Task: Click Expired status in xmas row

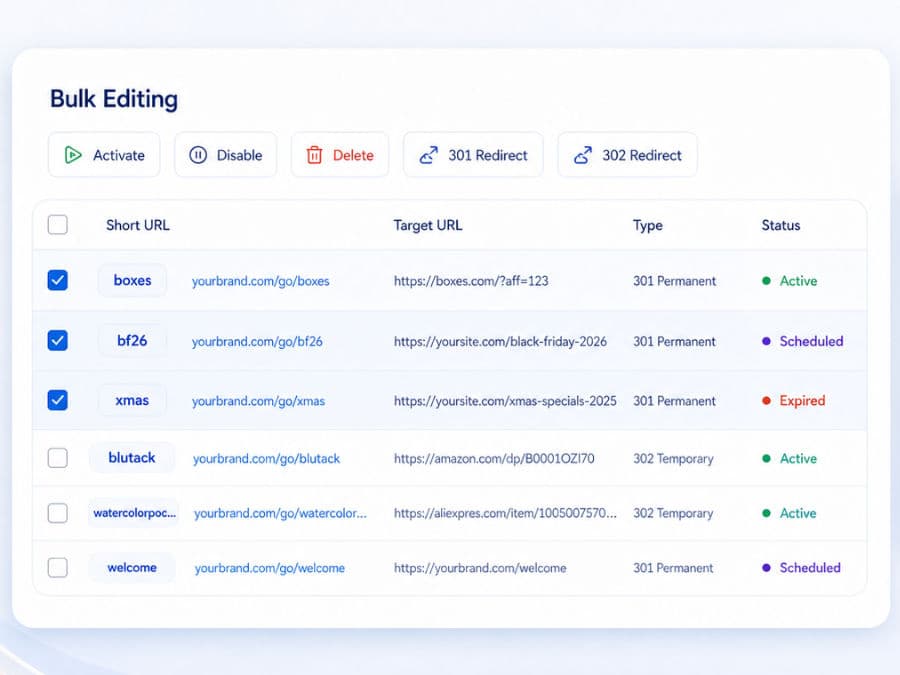Action: 793,401
